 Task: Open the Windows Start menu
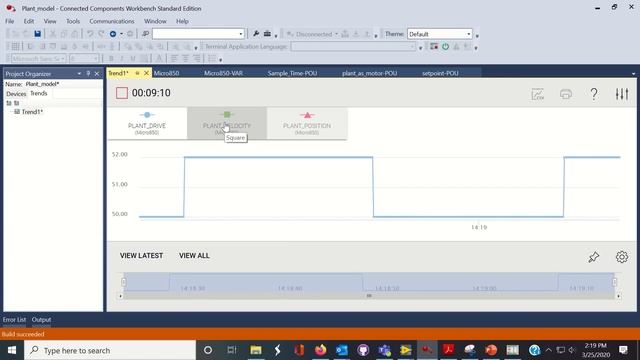(x=12, y=350)
